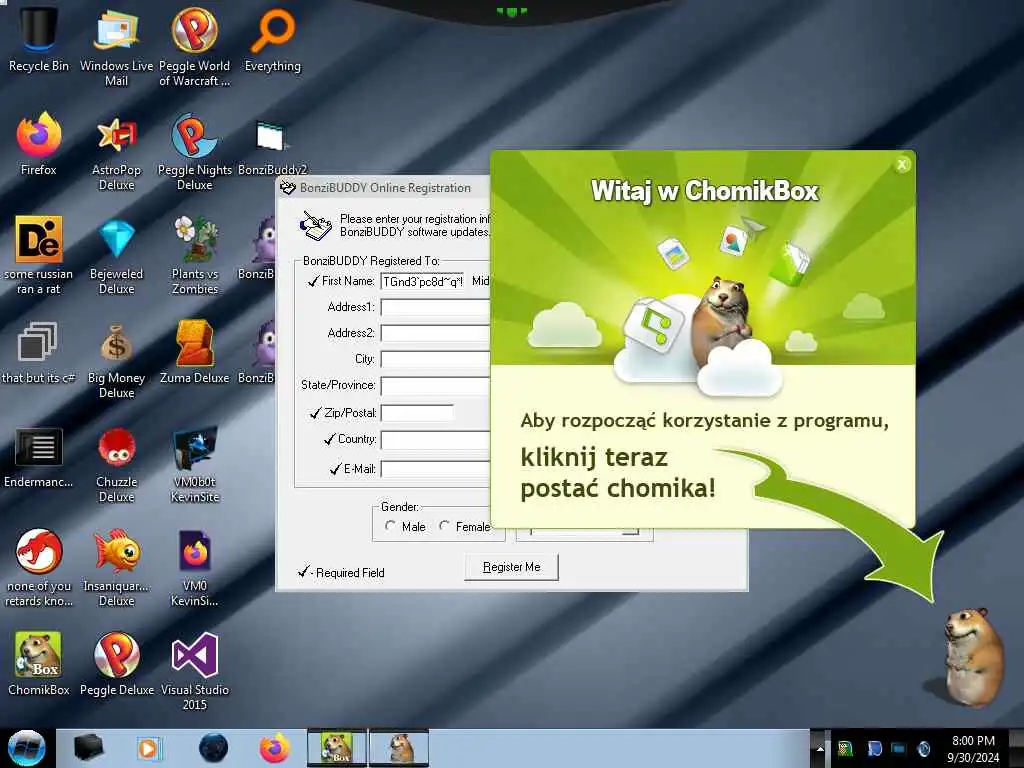1024x768 pixels.
Task: Click the Register Me button
Action: click(511, 567)
